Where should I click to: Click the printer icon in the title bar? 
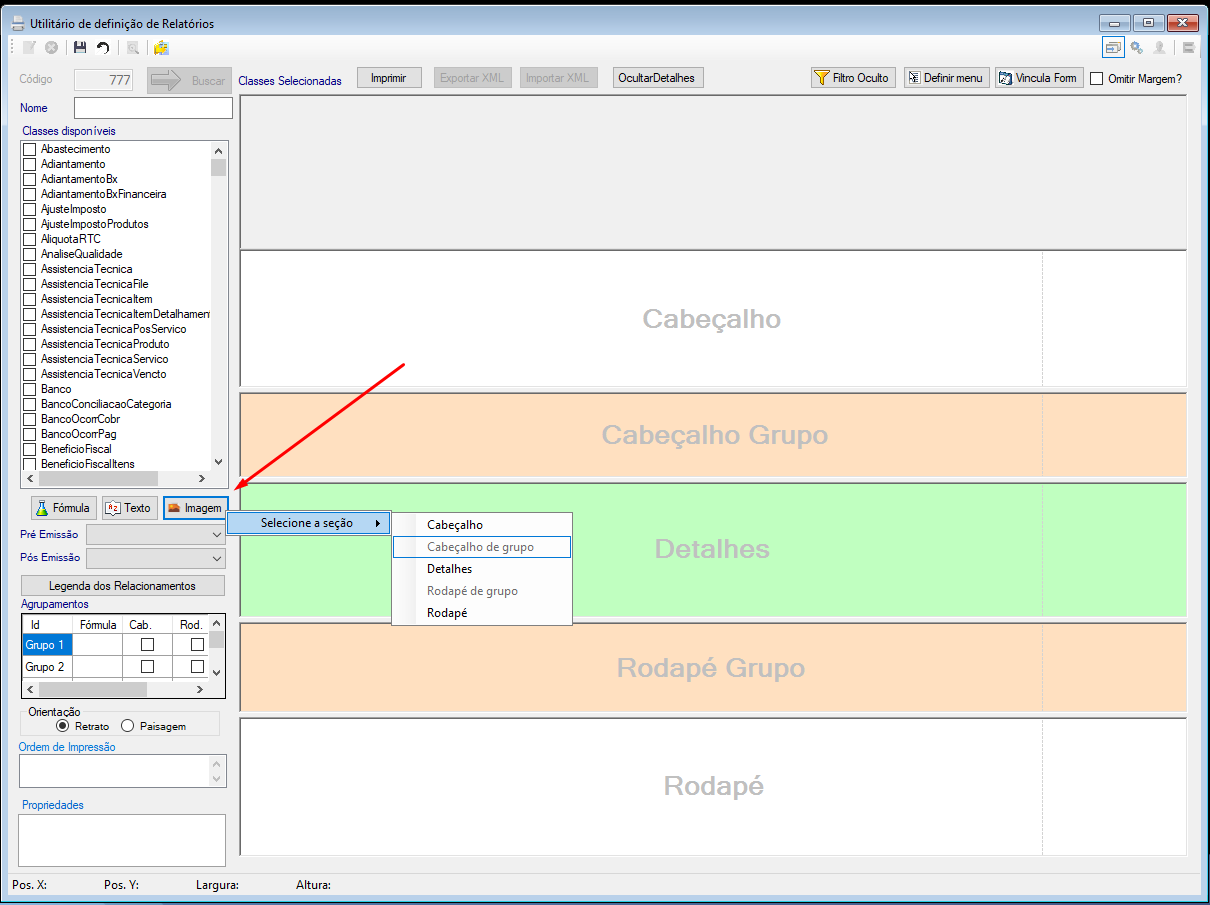point(17,23)
